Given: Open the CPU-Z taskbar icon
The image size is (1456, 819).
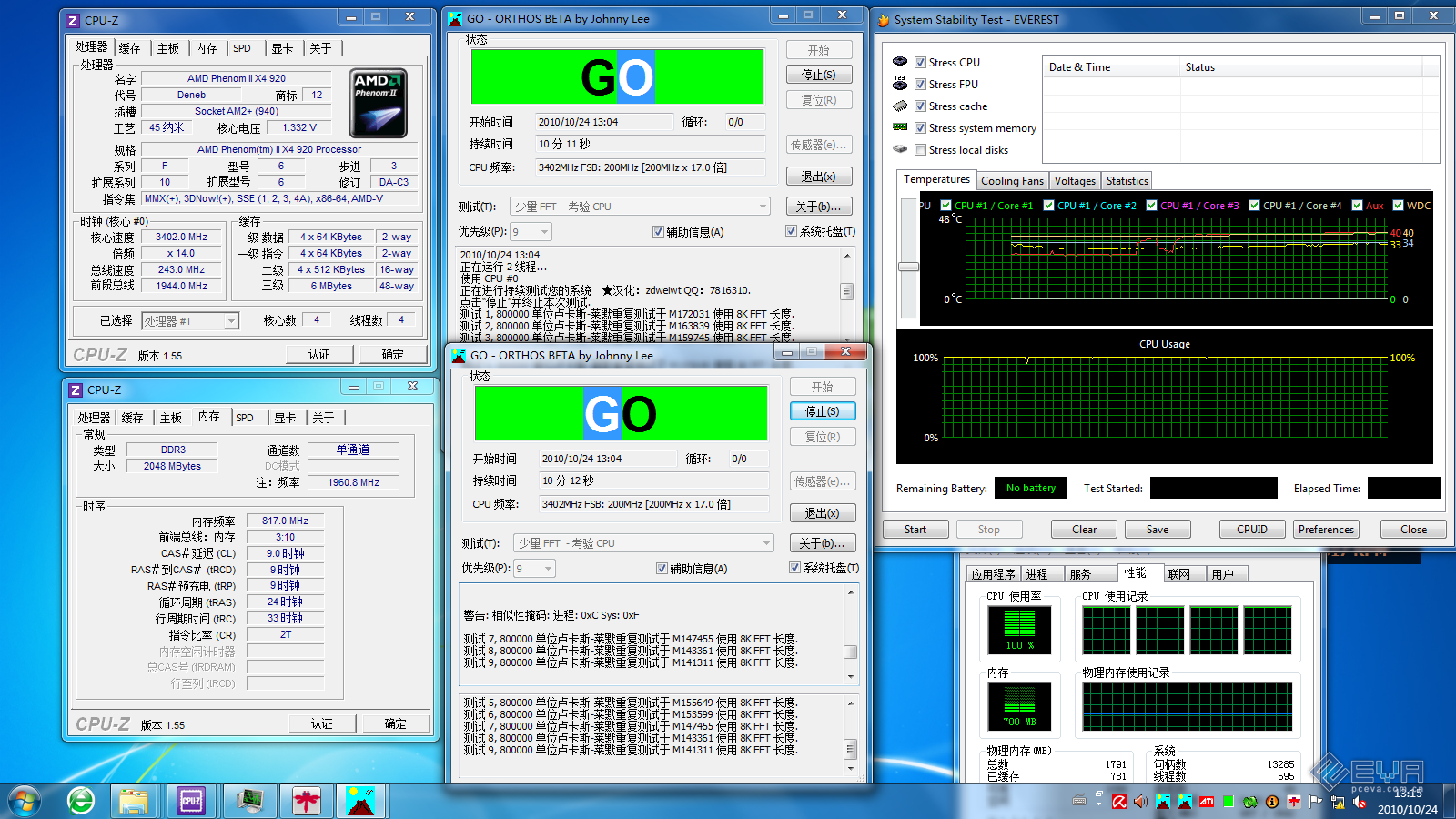Looking at the screenshot, I should coord(191,801).
